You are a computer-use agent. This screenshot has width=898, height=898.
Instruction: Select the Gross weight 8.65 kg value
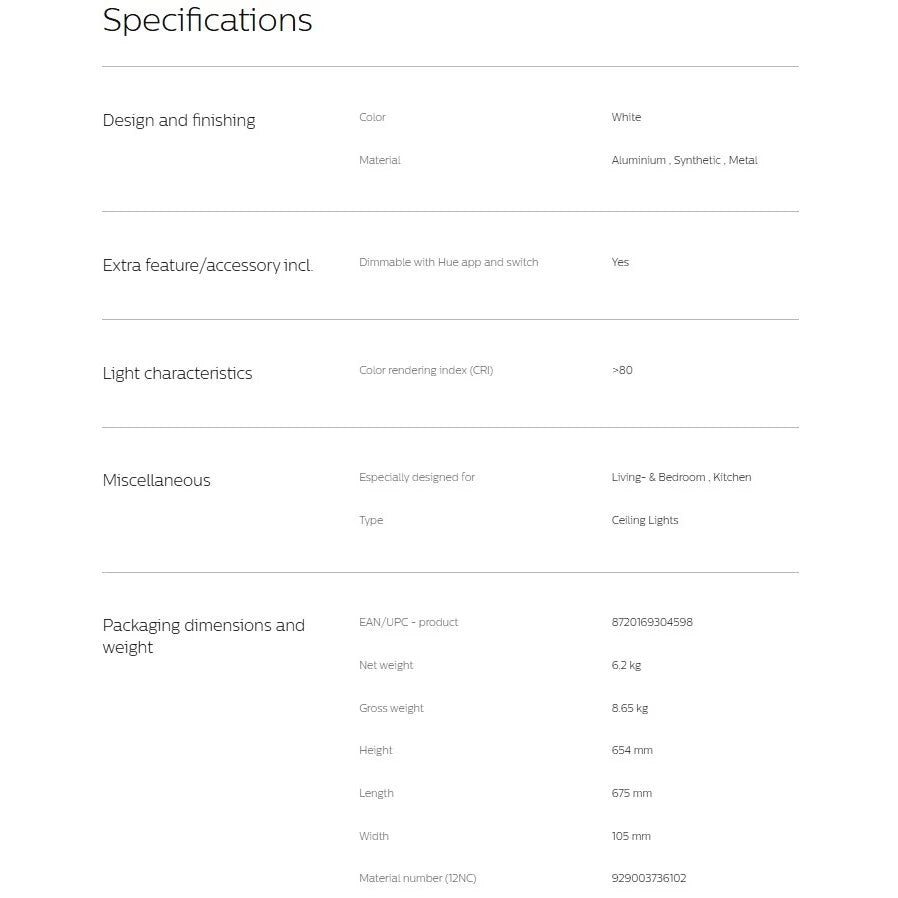pyautogui.click(x=629, y=708)
